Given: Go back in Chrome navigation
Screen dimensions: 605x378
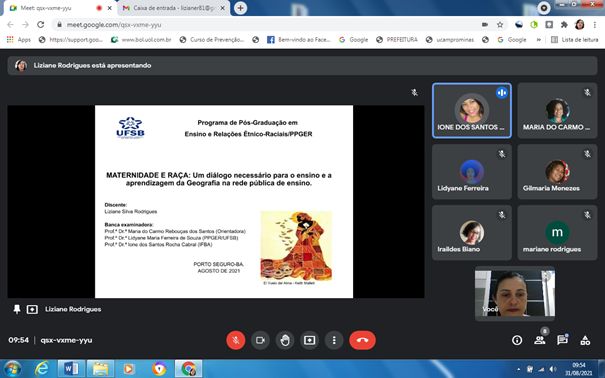Looking at the screenshot, I should pyautogui.click(x=10, y=25).
